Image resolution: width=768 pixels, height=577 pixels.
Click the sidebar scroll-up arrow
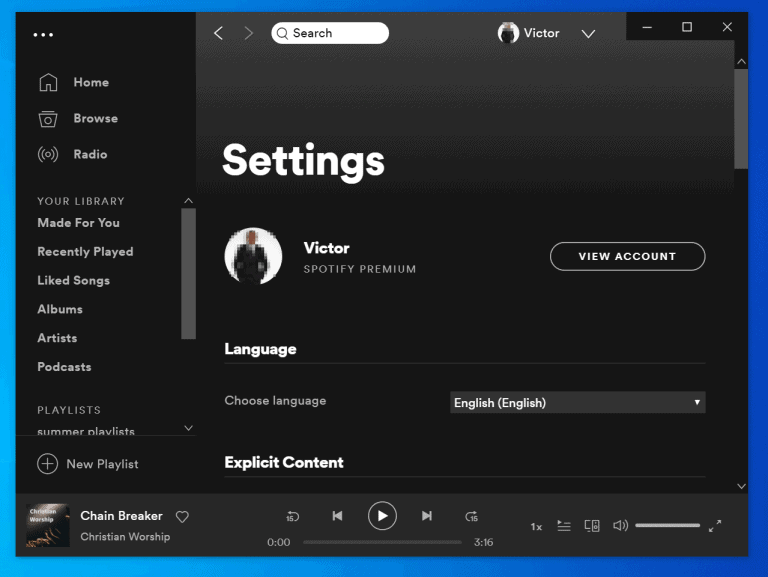click(x=189, y=201)
